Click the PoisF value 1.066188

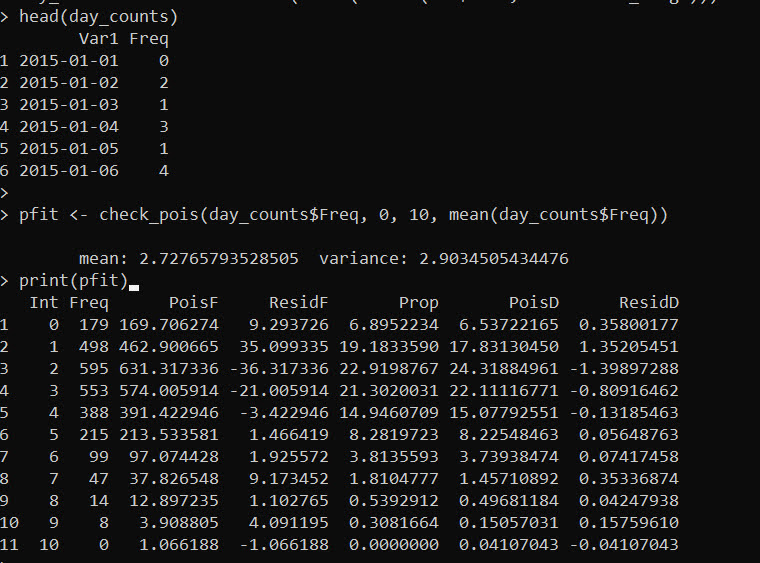[179, 545]
